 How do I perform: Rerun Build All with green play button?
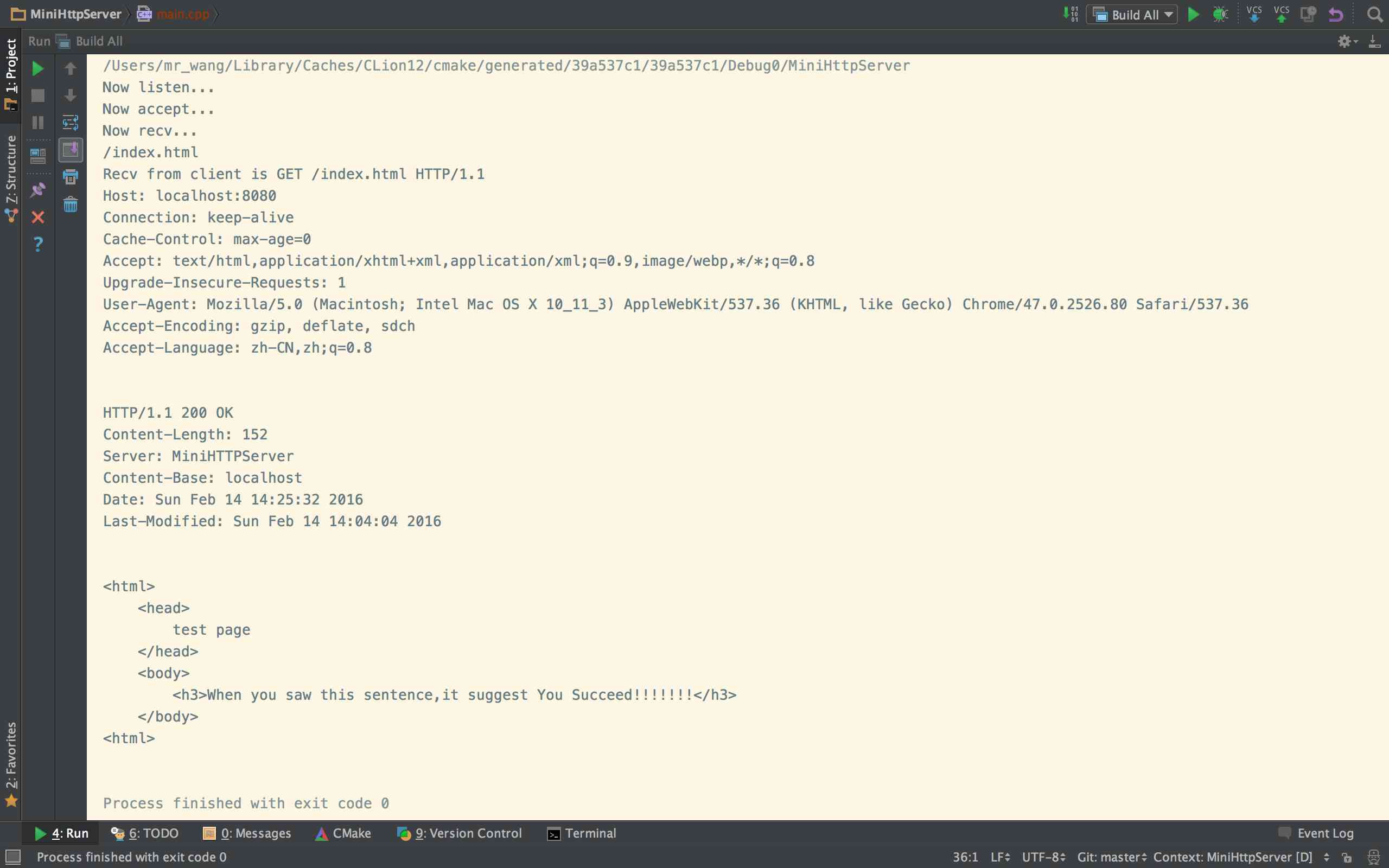point(38,69)
